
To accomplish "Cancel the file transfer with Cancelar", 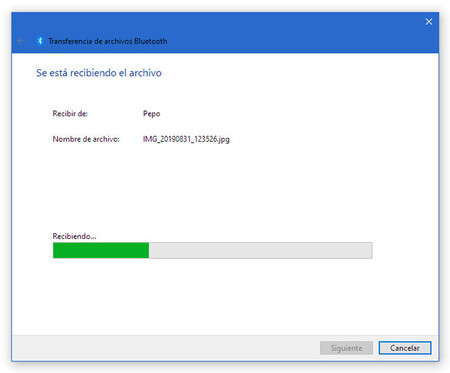I will tap(405, 348).
